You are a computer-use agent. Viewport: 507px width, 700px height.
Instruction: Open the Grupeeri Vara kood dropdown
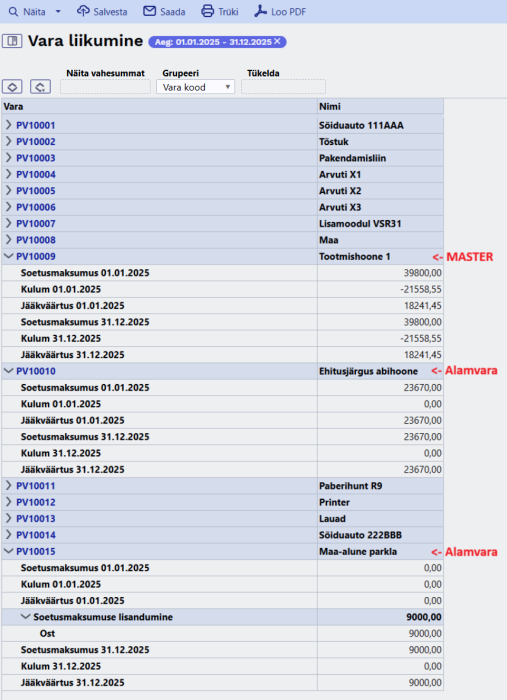[195, 87]
